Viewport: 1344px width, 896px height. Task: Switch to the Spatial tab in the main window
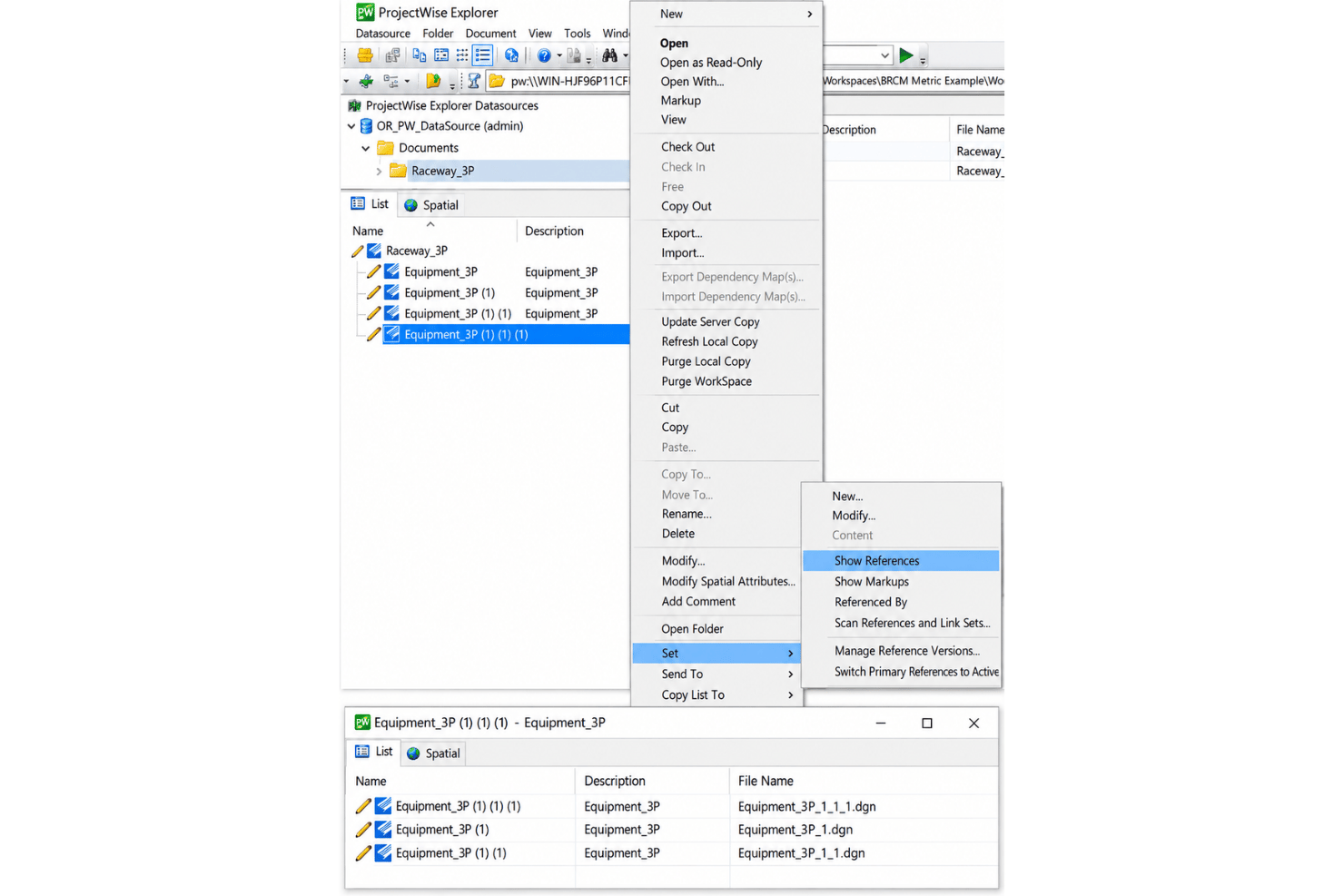coord(431,205)
